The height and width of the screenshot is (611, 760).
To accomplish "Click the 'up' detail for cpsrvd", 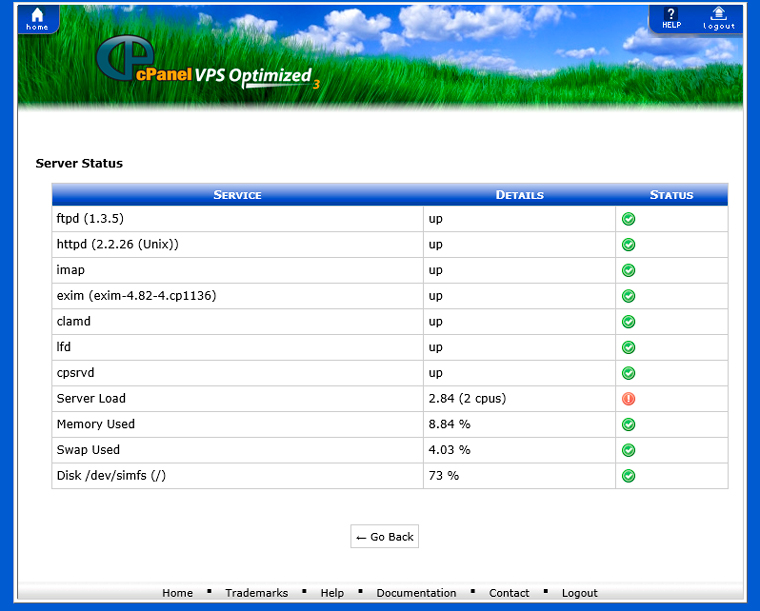I will [435, 373].
